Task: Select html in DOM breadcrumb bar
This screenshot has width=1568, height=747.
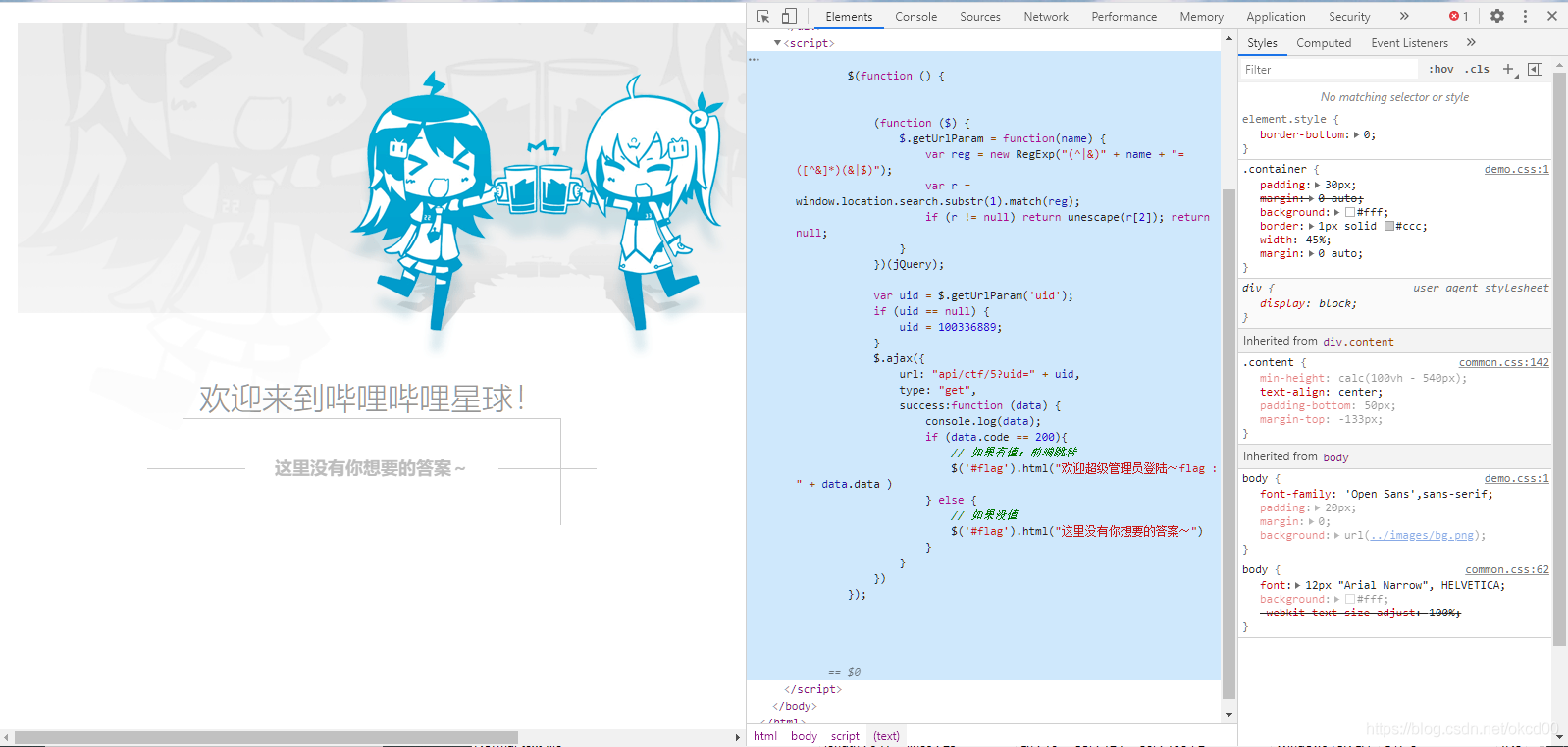Action: [x=765, y=736]
